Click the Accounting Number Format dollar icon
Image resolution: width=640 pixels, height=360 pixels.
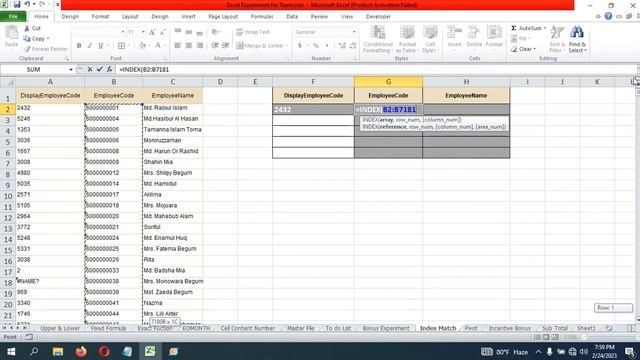[300, 45]
